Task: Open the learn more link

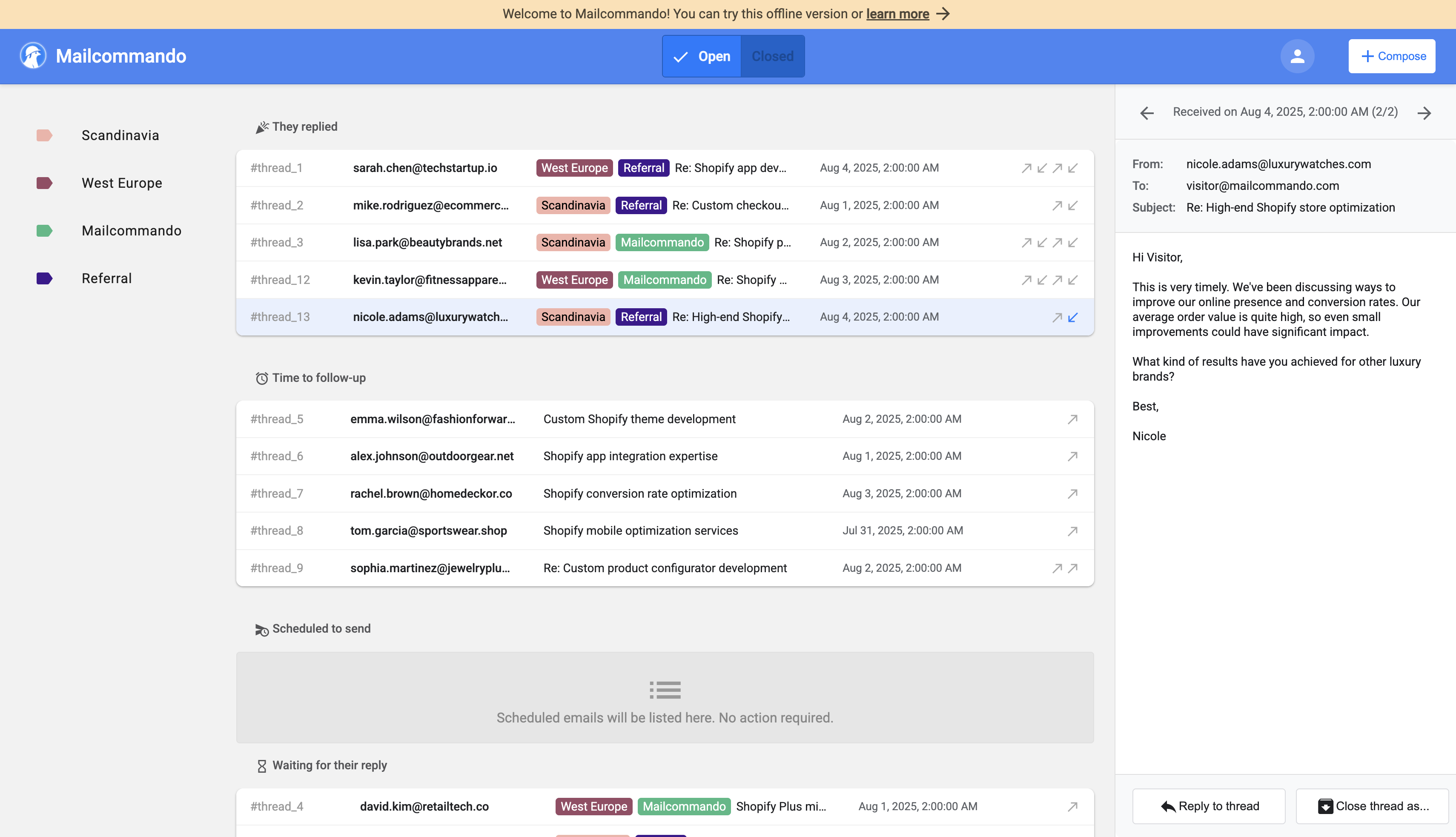Action: click(x=897, y=14)
